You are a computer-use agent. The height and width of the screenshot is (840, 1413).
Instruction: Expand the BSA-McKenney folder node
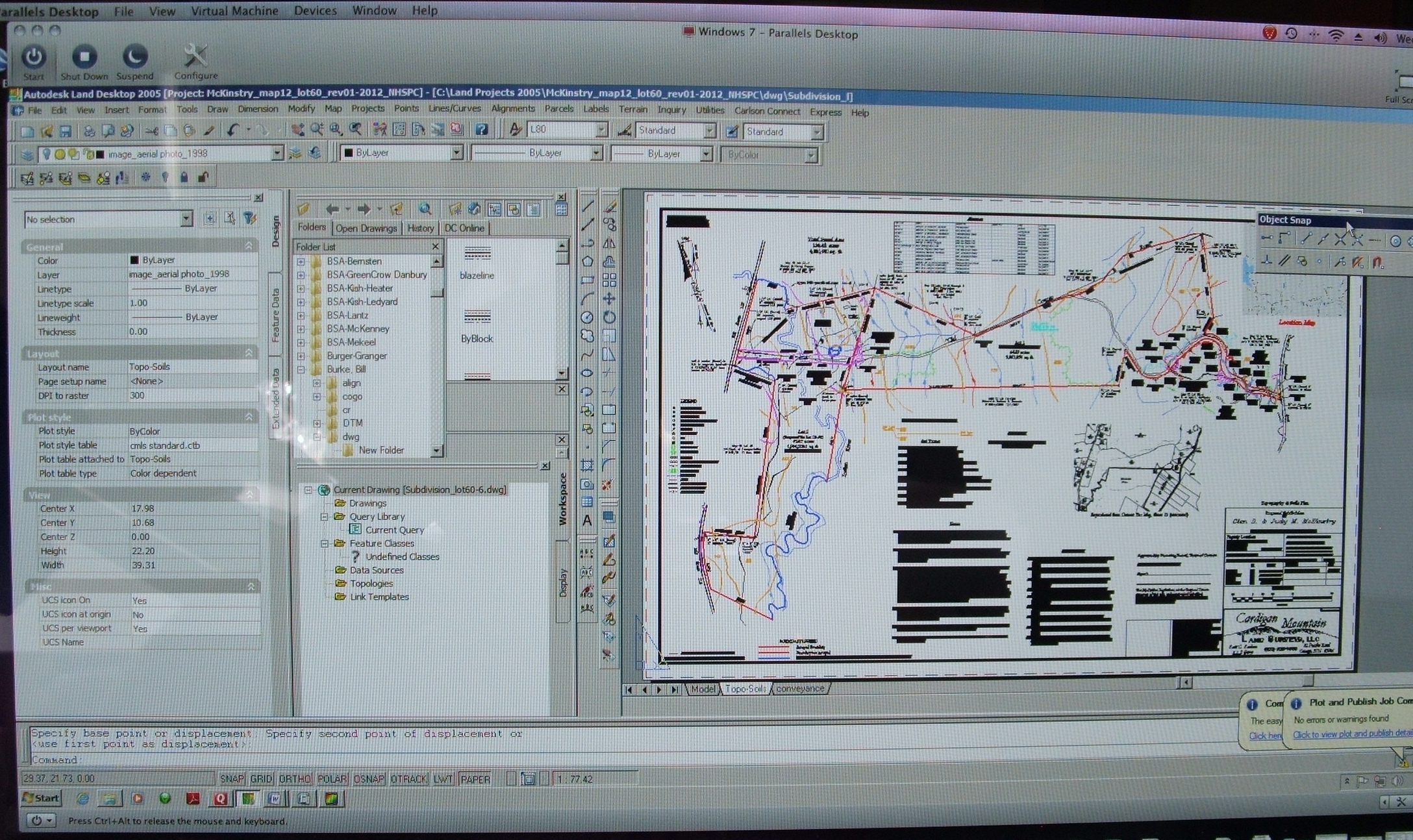pyautogui.click(x=301, y=329)
